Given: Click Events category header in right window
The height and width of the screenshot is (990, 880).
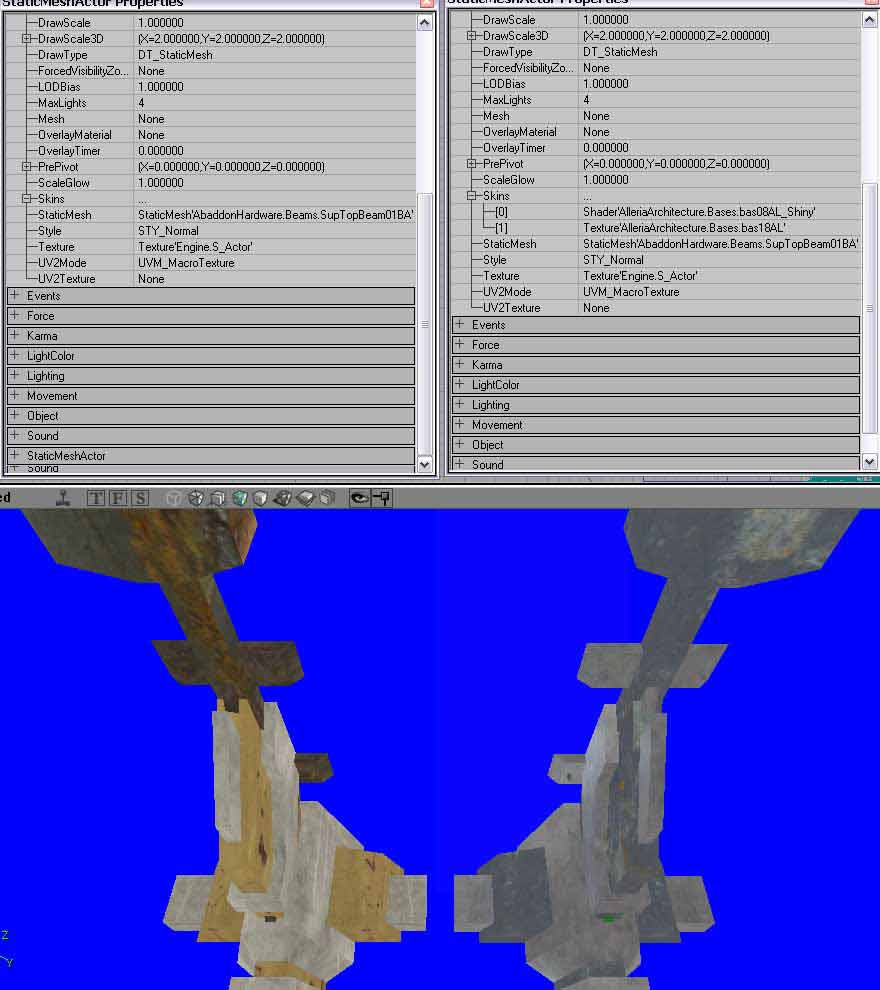Looking at the screenshot, I should (x=657, y=325).
